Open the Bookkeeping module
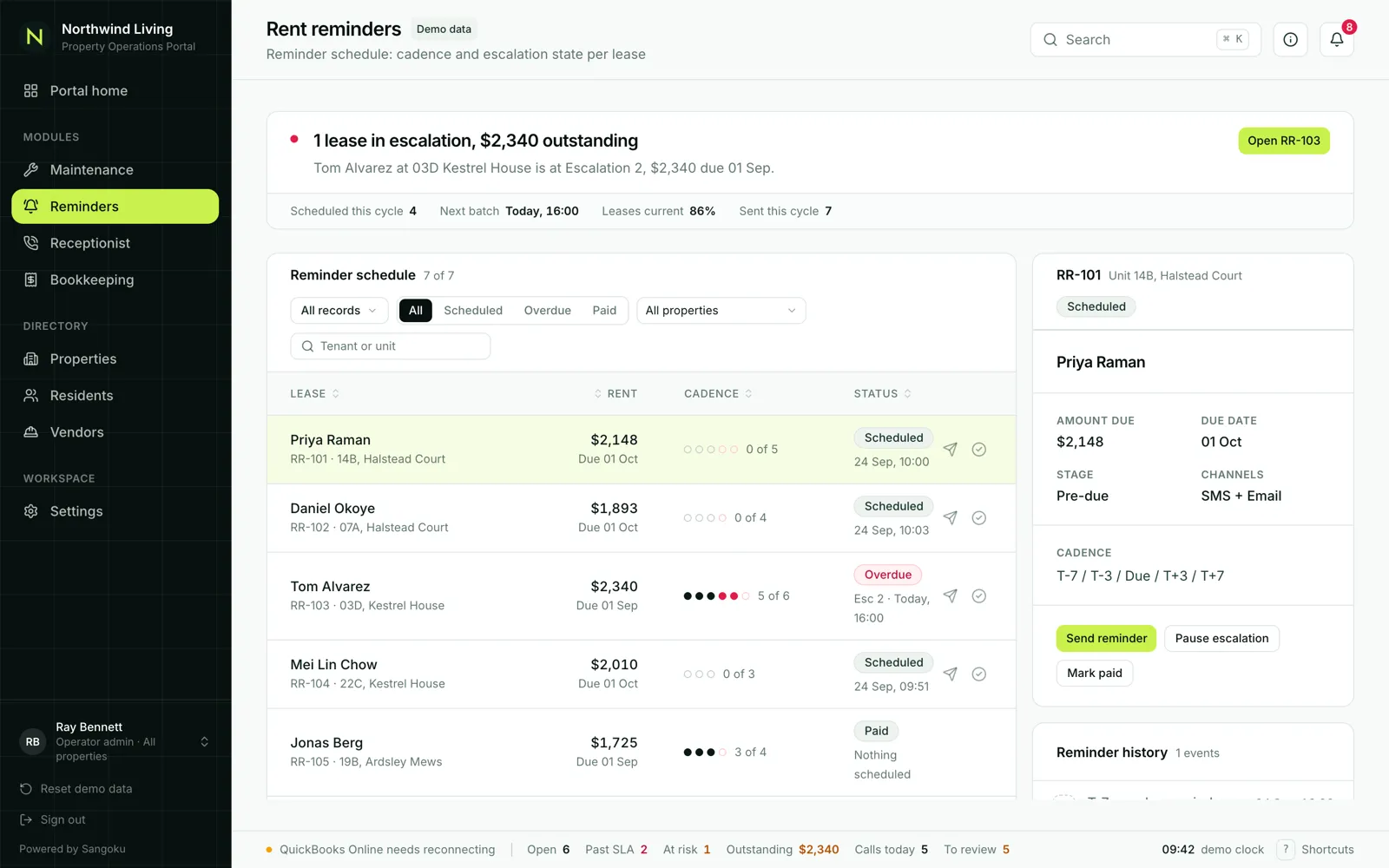Screen dimensions: 1389x868 click(x=115, y=279)
